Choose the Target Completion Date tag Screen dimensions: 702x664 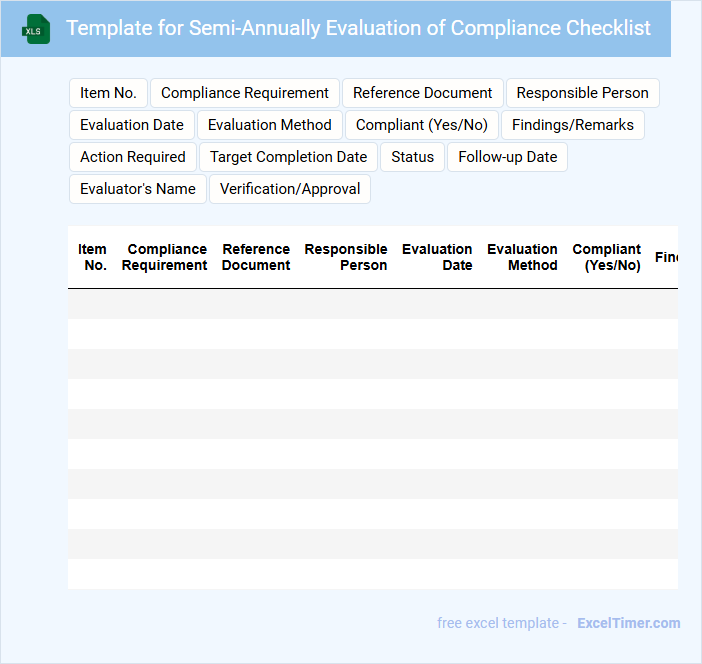(x=288, y=157)
